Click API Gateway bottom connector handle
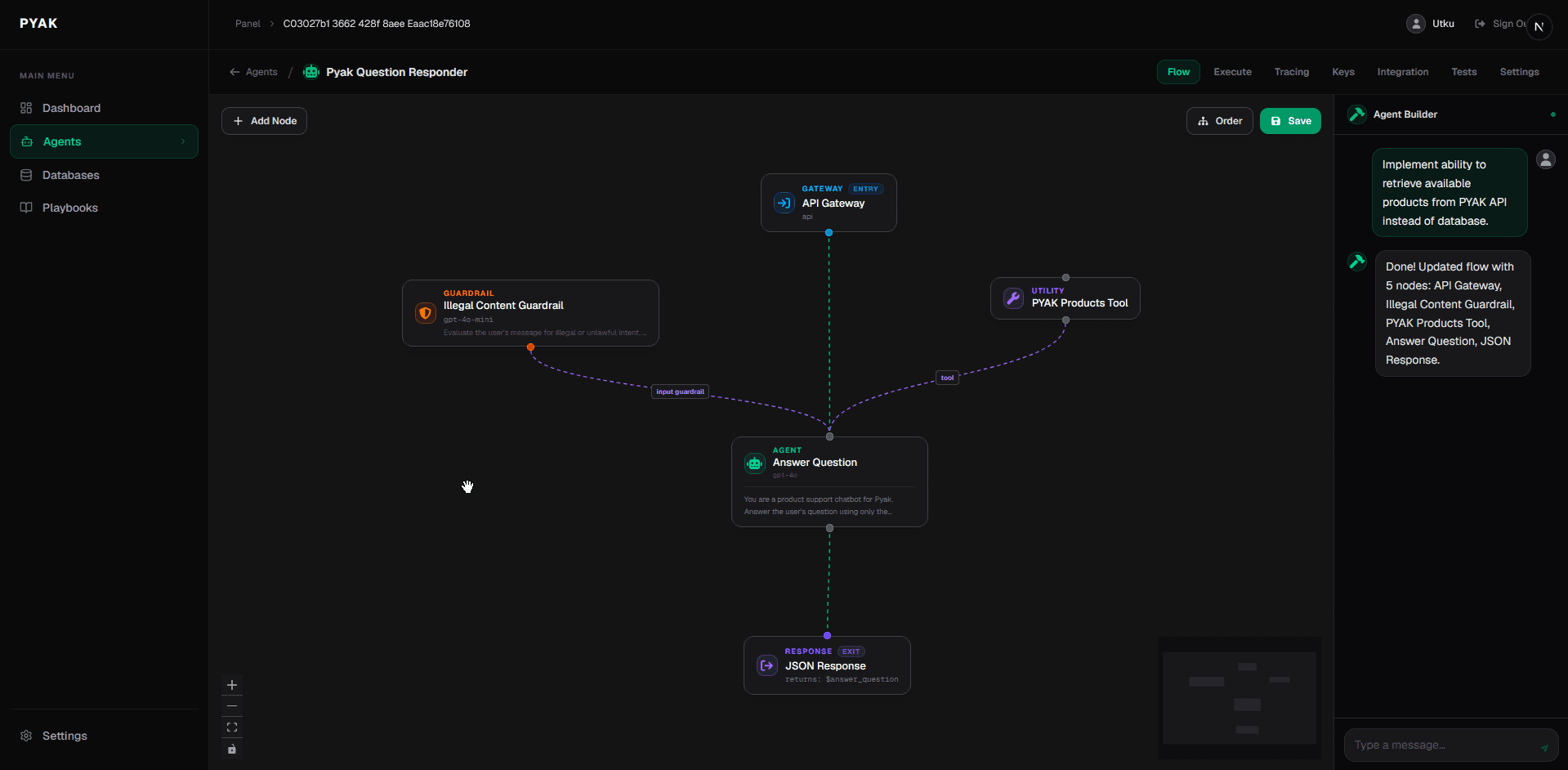Screen dimensions: 1568x770 click(x=829, y=233)
